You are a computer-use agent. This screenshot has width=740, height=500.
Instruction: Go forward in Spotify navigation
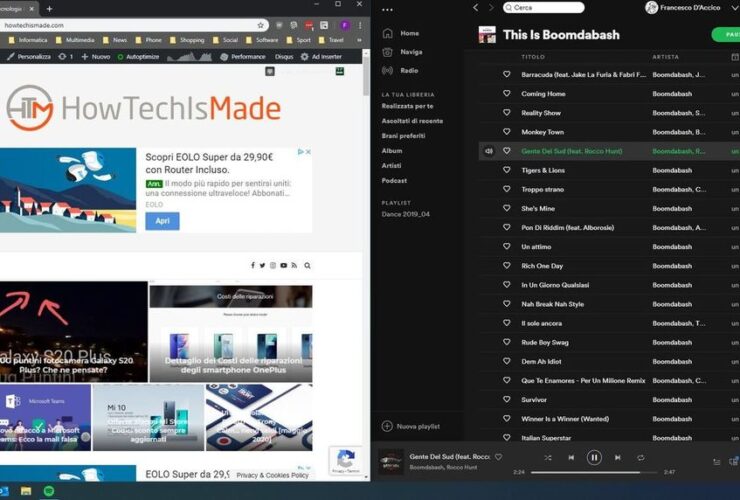pyautogui.click(x=491, y=8)
